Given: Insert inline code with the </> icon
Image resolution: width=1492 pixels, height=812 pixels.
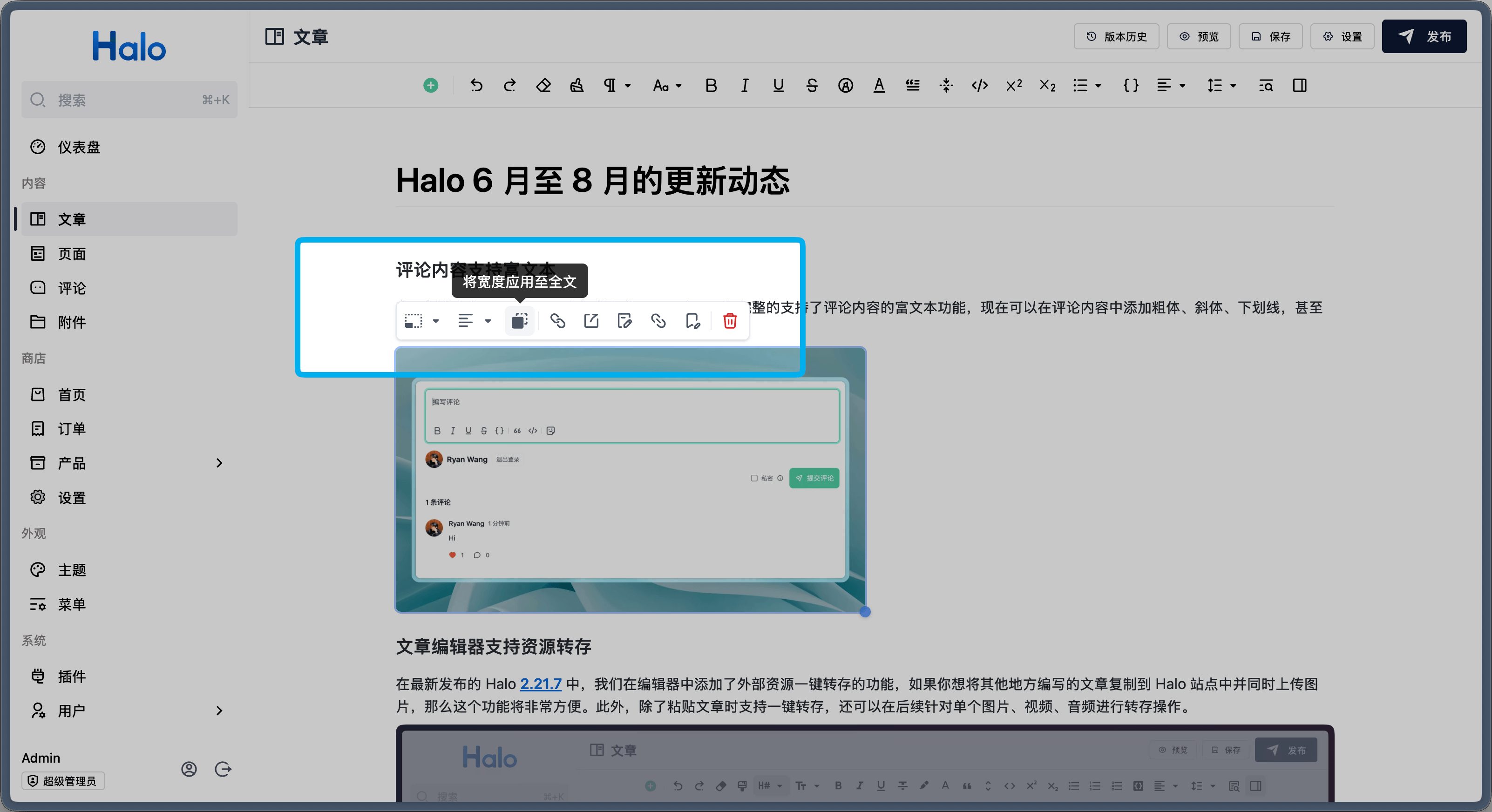Looking at the screenshot, I should pyautogui.click(x=979, y=86).
